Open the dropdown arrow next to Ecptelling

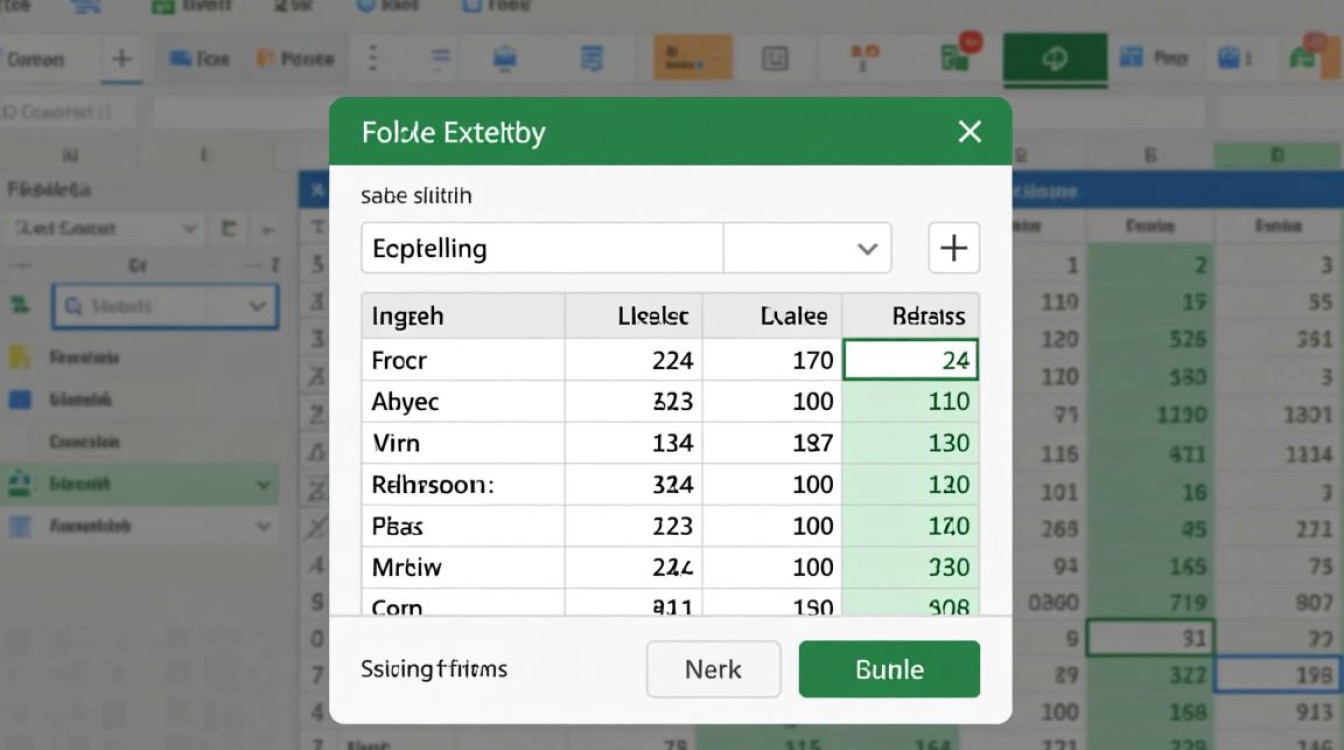click(x=867, y=249)
